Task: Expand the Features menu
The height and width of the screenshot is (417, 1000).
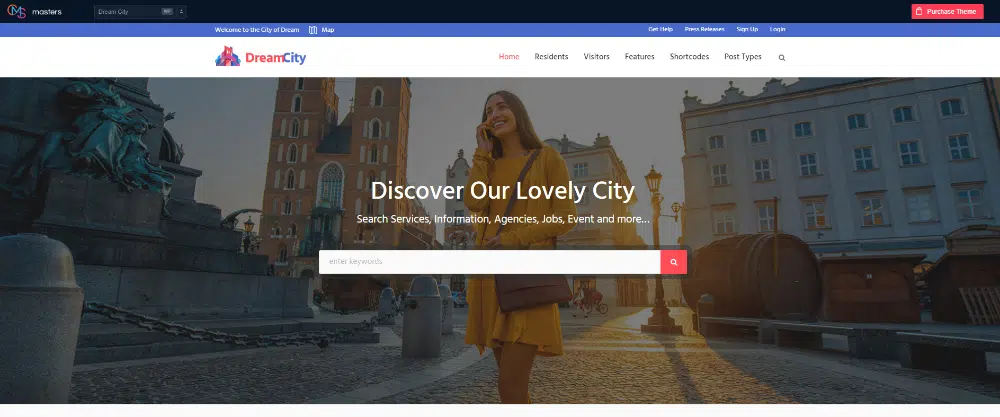Action: [x=640, y=57]
